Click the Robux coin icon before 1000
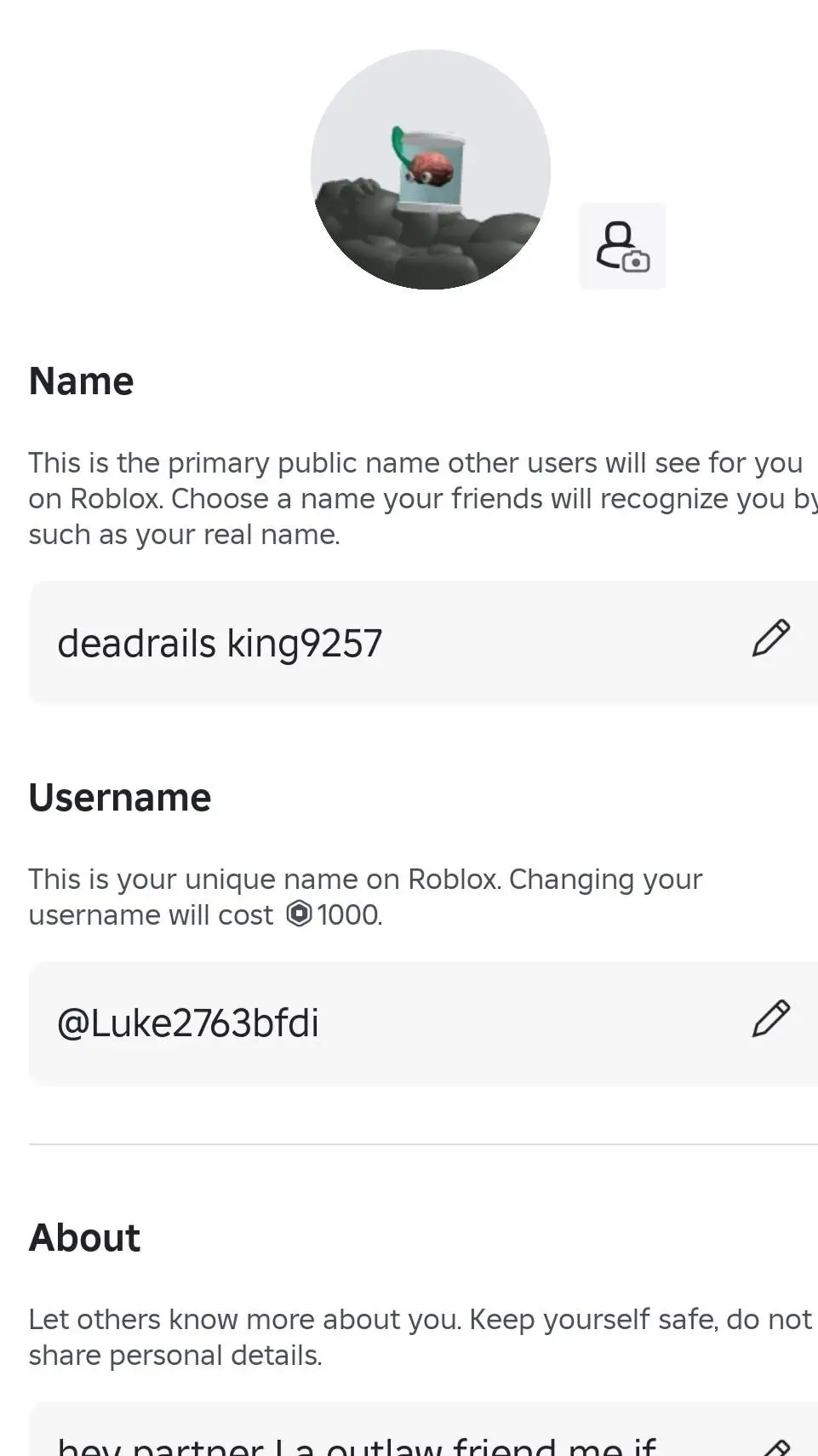The height and width of the screenshot is (1456, 818). [299, 914]
